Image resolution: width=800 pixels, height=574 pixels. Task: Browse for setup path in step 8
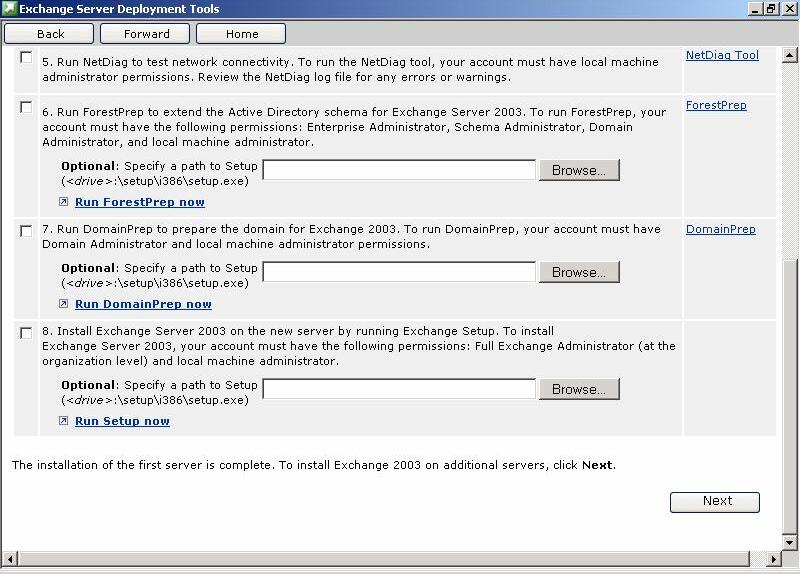[579, 389]
